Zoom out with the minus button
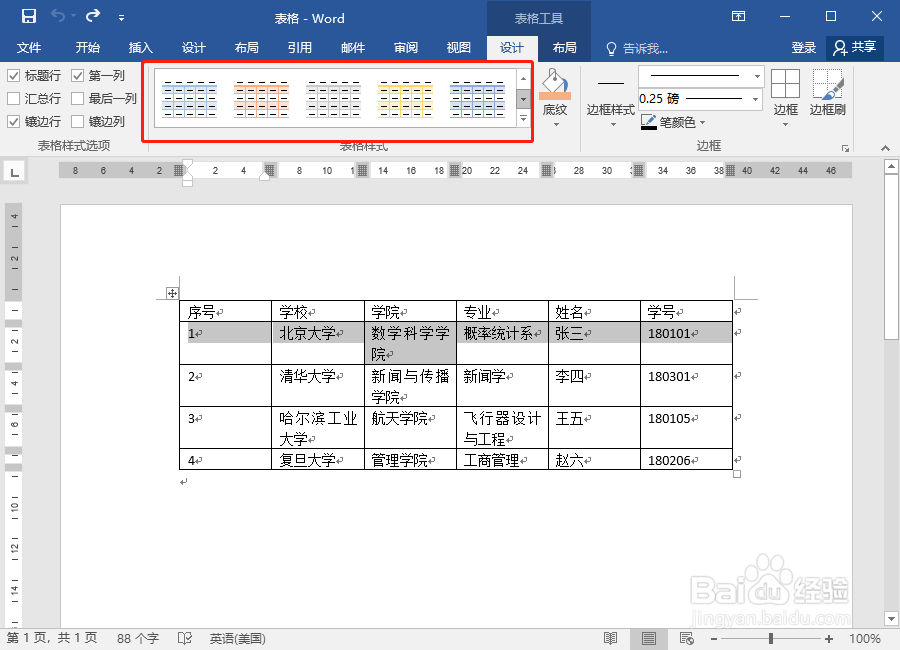 pos(713,639)
